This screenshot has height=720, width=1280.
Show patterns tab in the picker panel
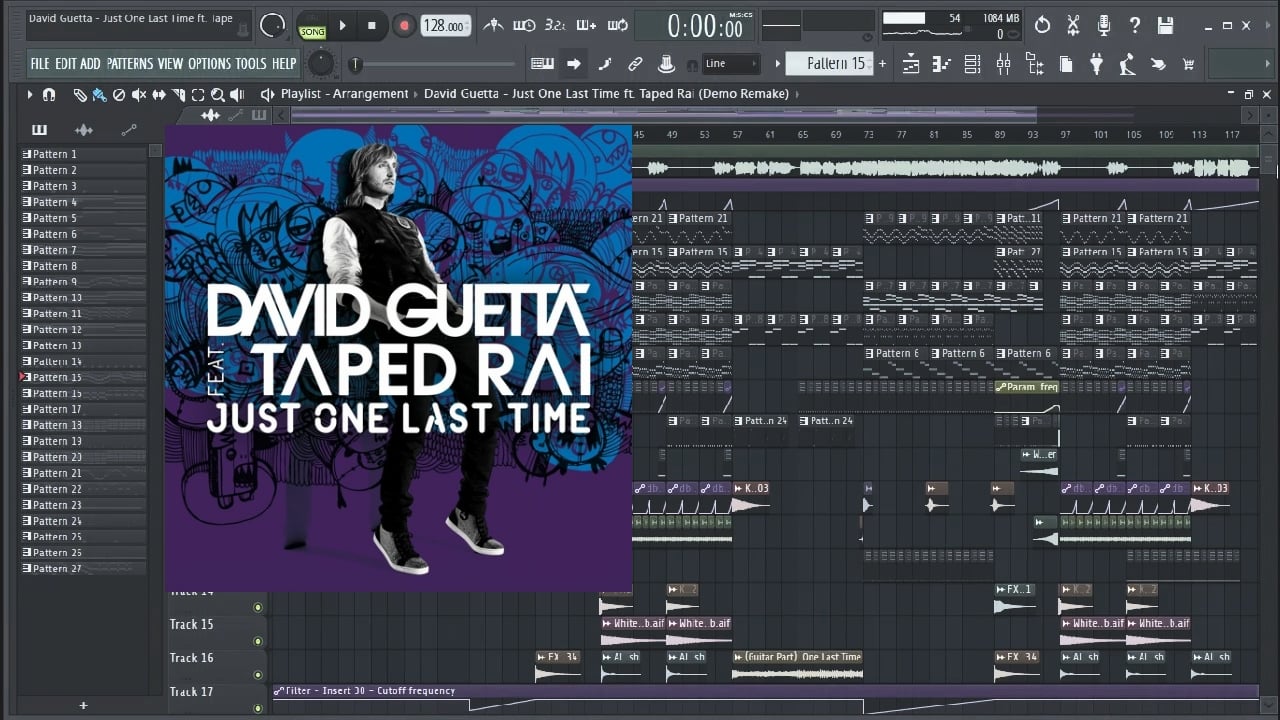click(40, 130)
